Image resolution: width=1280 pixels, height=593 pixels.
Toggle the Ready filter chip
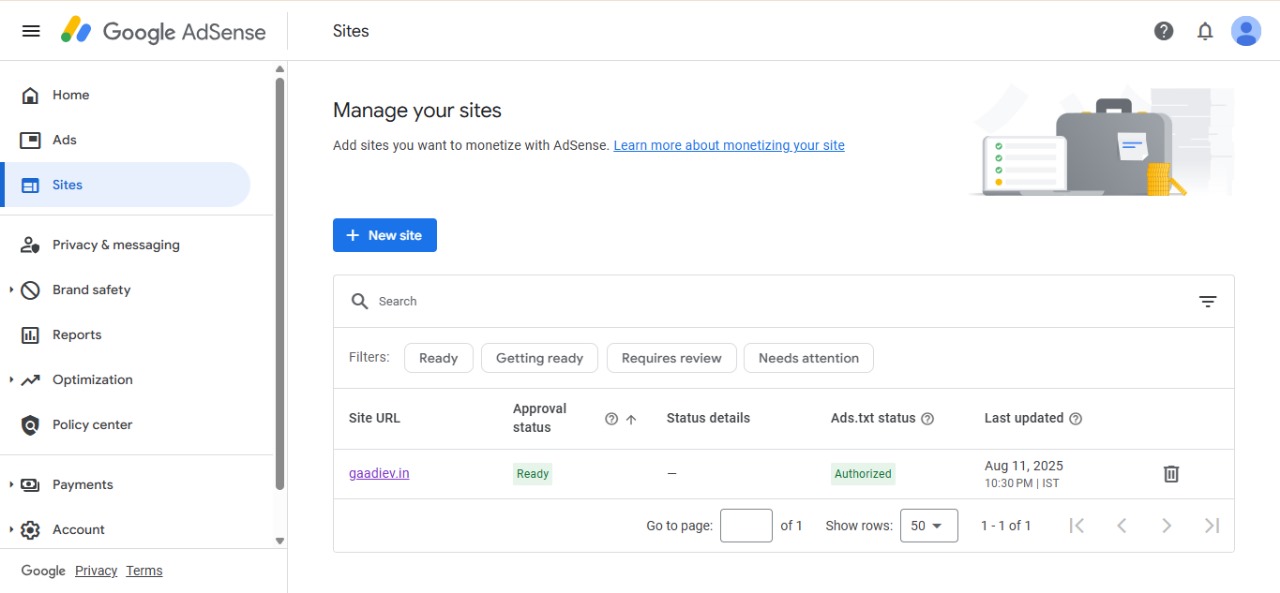click(x=438, y=358)
